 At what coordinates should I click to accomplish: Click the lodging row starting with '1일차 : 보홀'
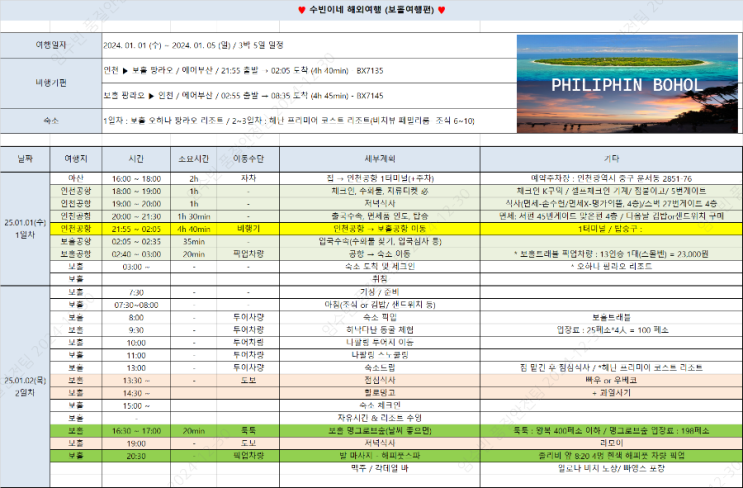[x=309, y=121]
